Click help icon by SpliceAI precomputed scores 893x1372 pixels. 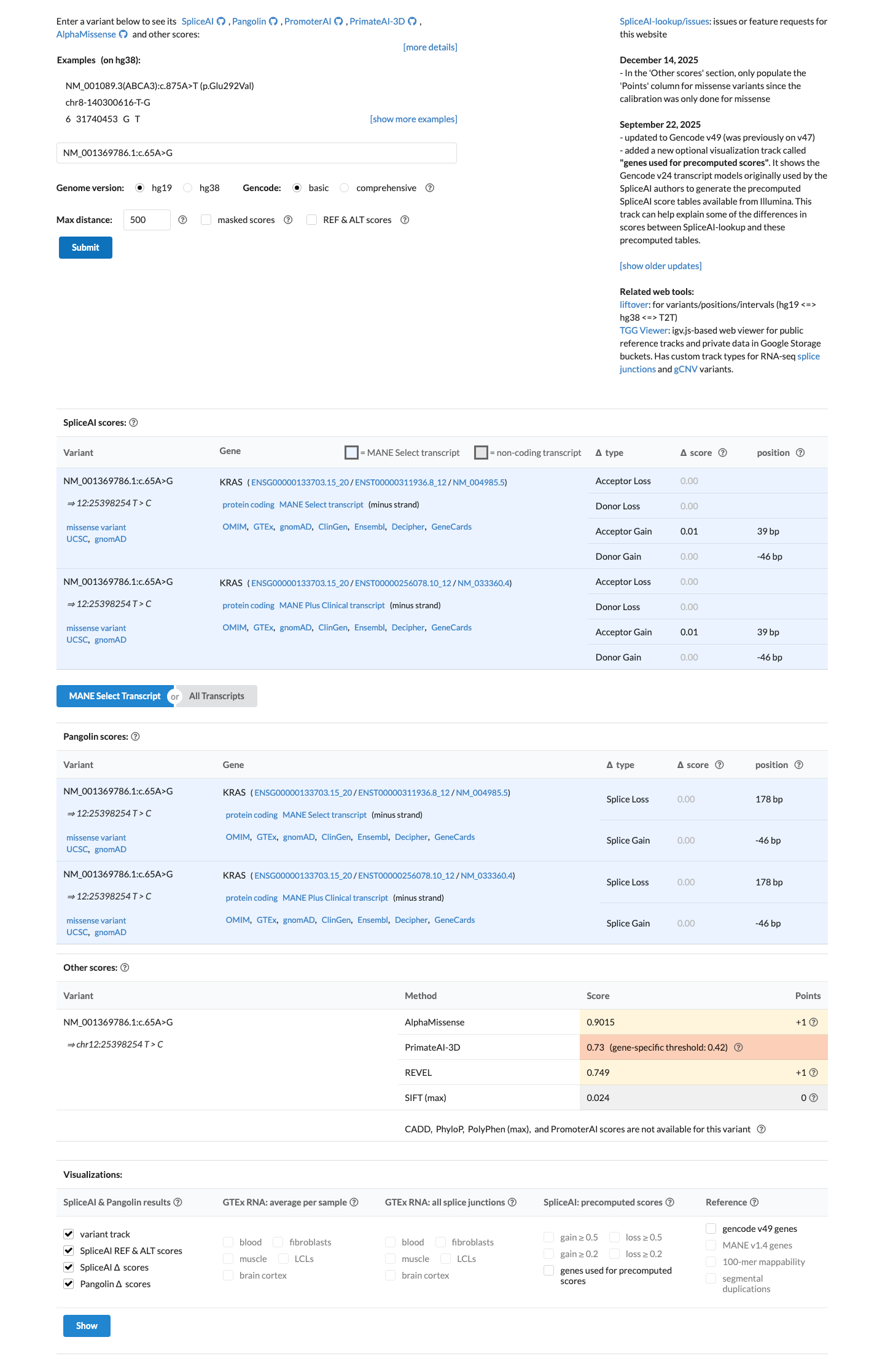(670, 1202)
